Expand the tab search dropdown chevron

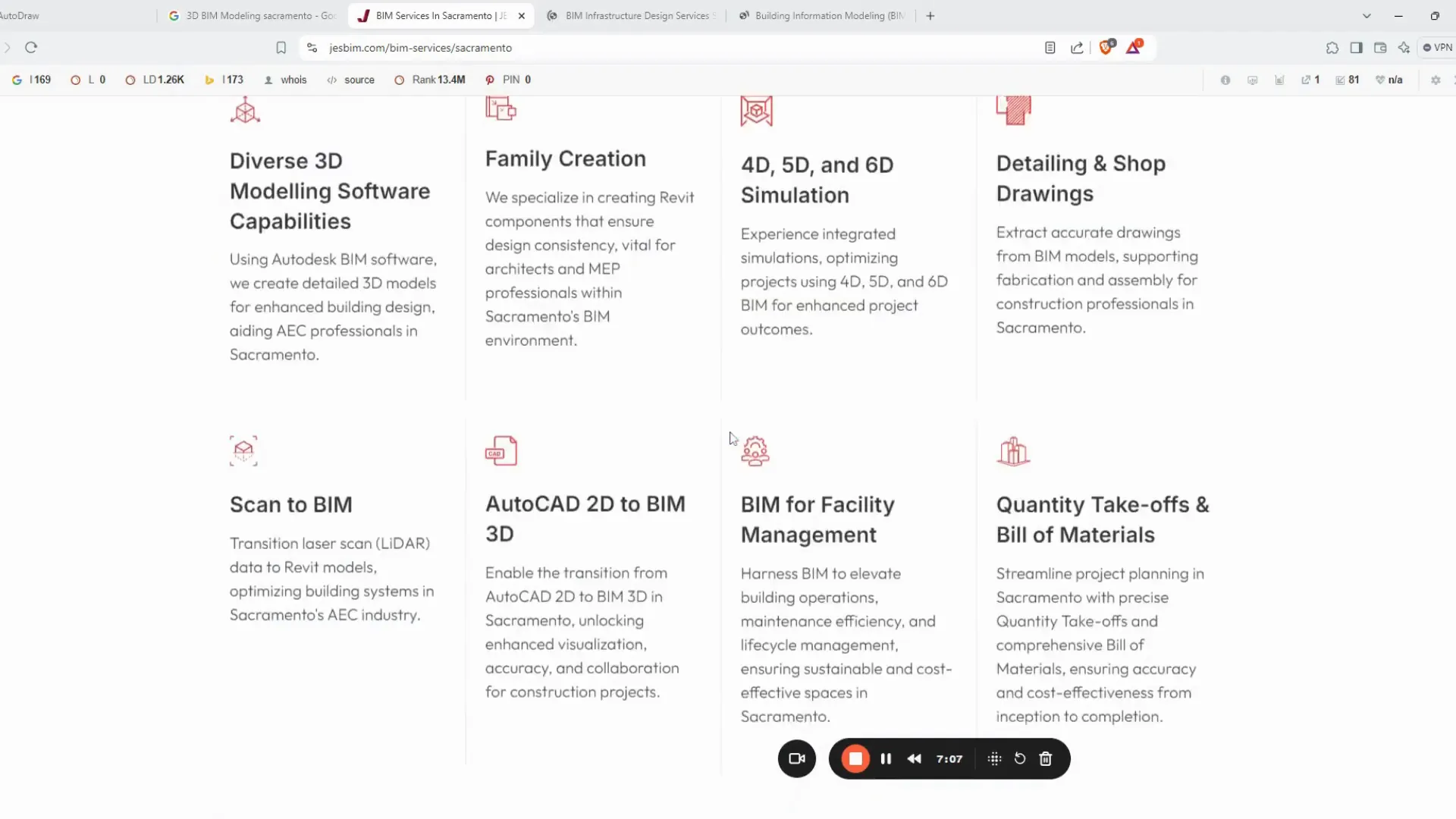1367,16
